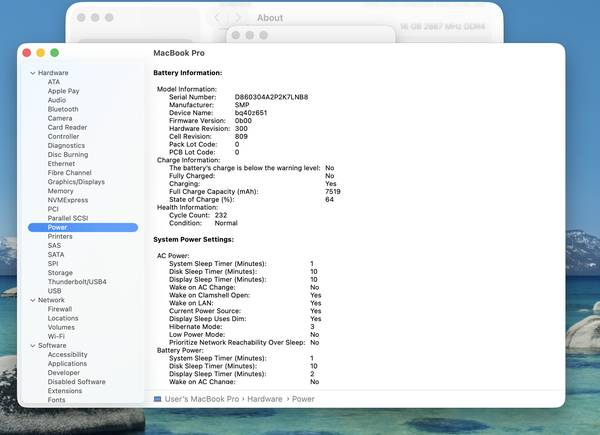Click the forward arrow in the About window
The height and width of the screenshot is (435, 600).
coord(236,18)
